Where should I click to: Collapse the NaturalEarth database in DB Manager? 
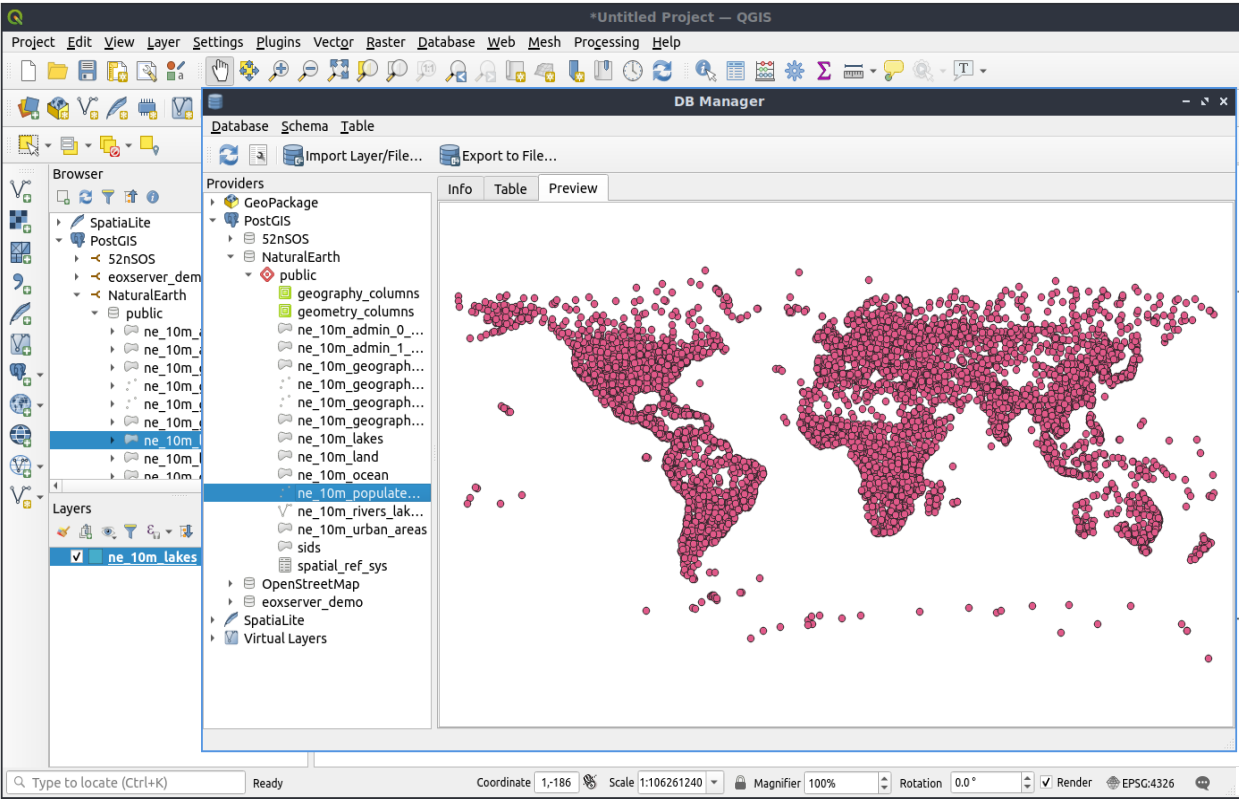tap(231, 257)
